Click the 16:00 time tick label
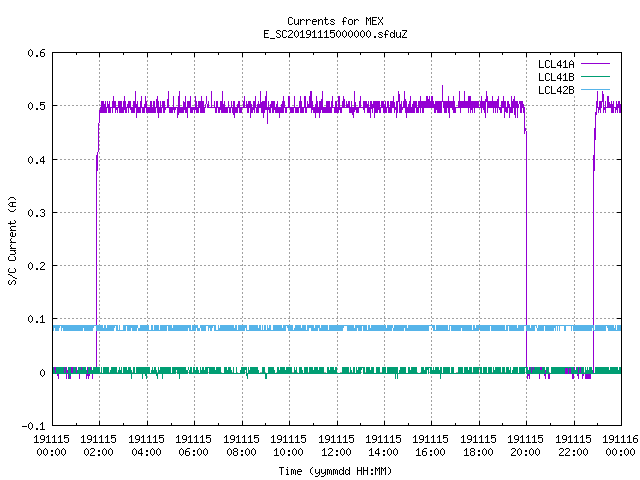The image size is (640, 480). 431,452
